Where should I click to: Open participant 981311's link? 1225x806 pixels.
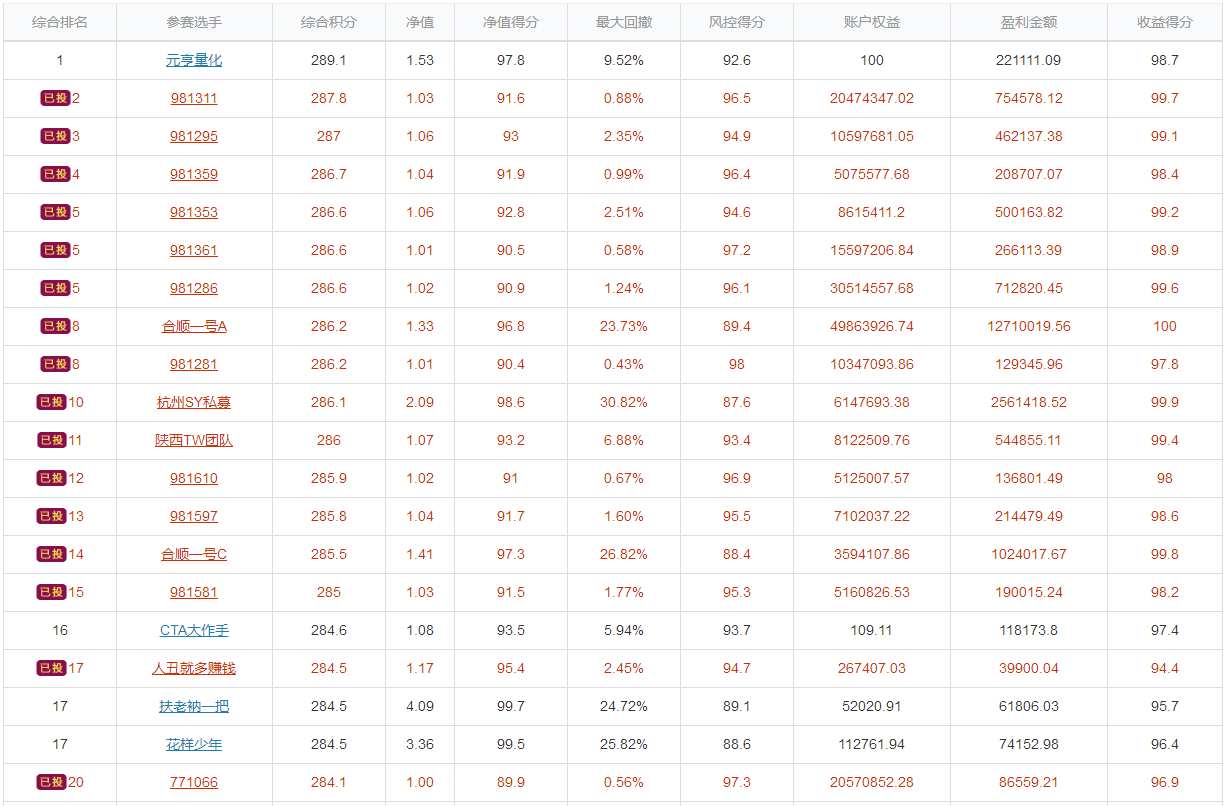tap(194, 98)
